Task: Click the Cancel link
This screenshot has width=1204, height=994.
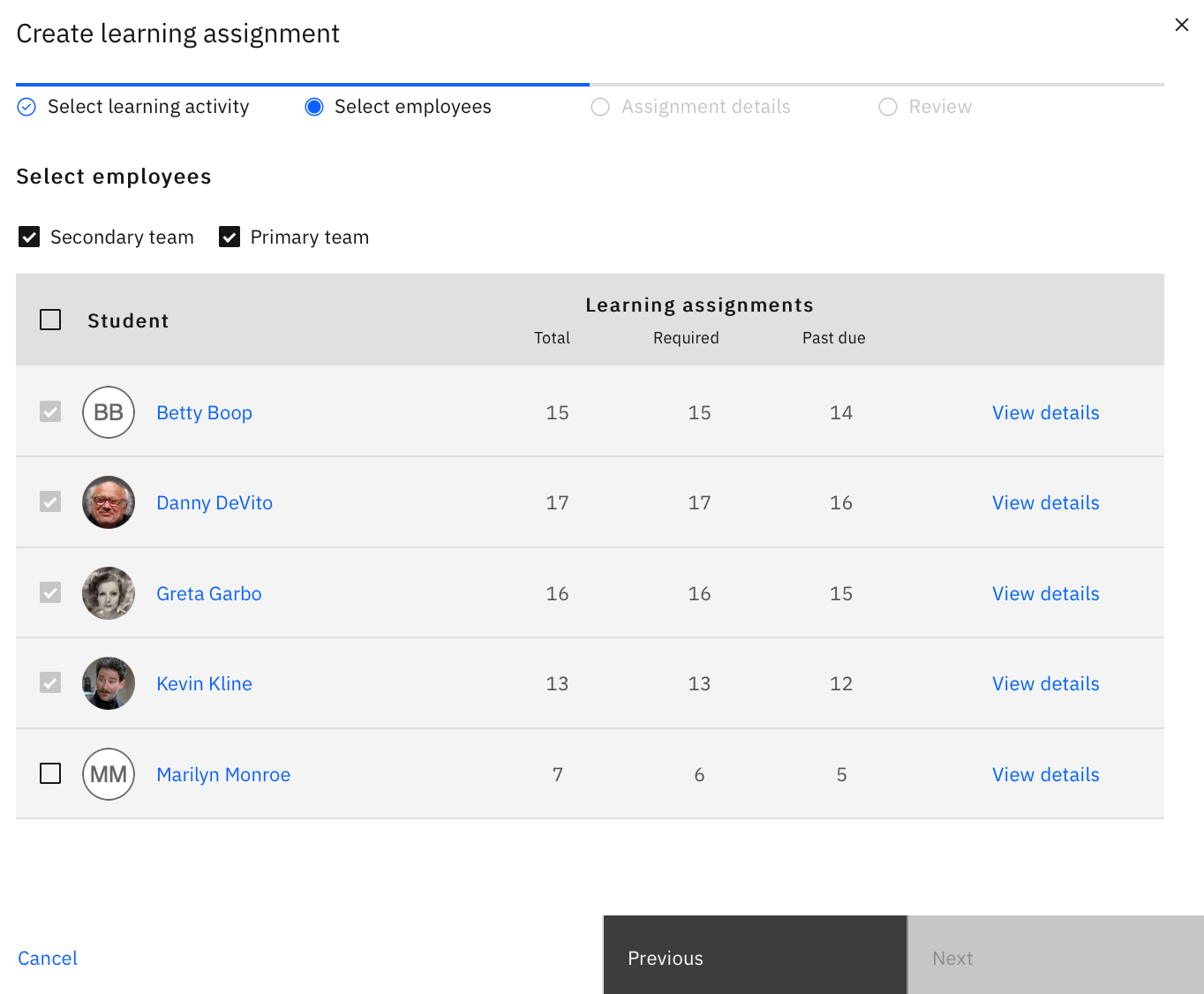Action: 48,959
